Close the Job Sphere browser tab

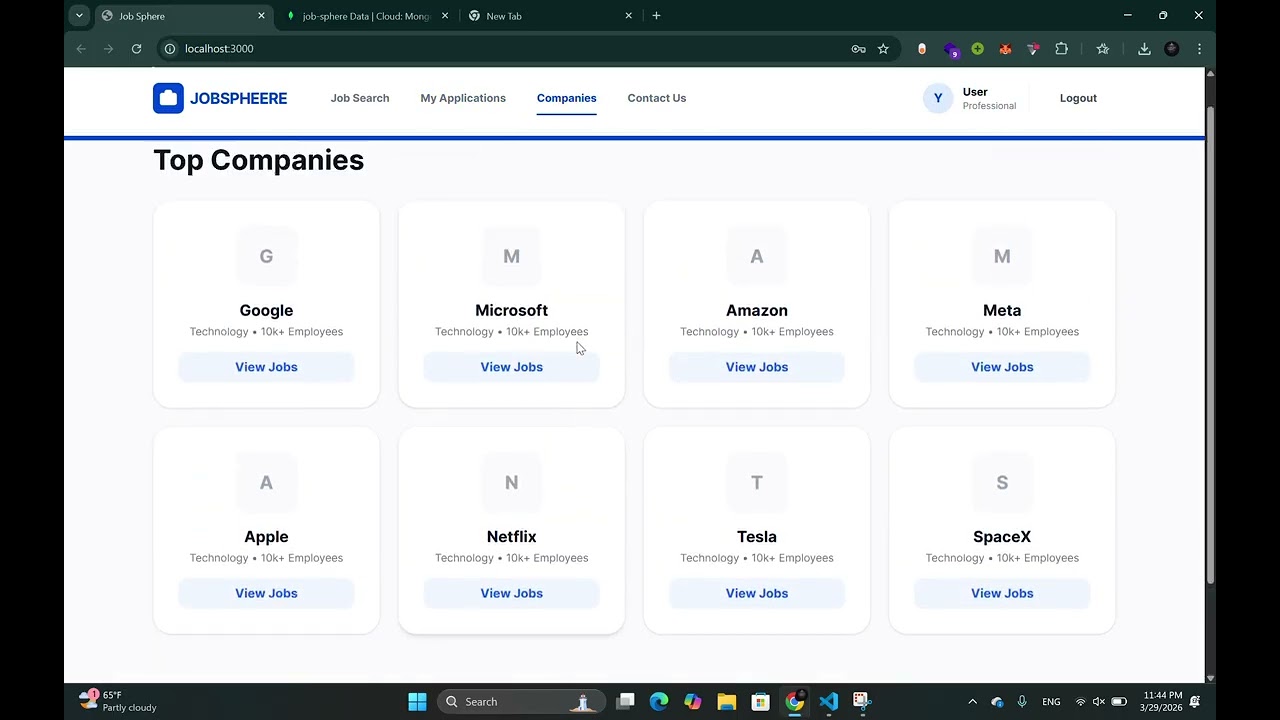[x=261, y=16]
